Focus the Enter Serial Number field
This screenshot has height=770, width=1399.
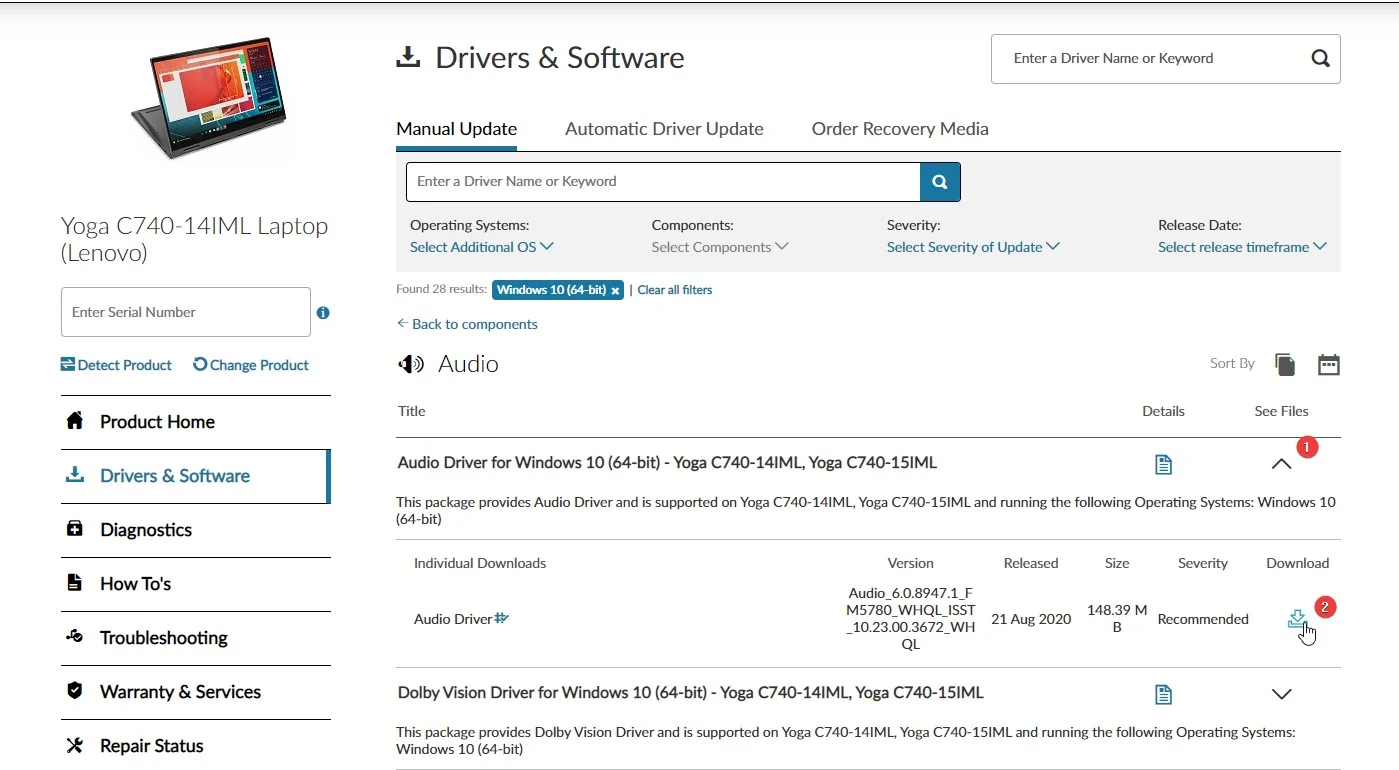coord(186,312)
